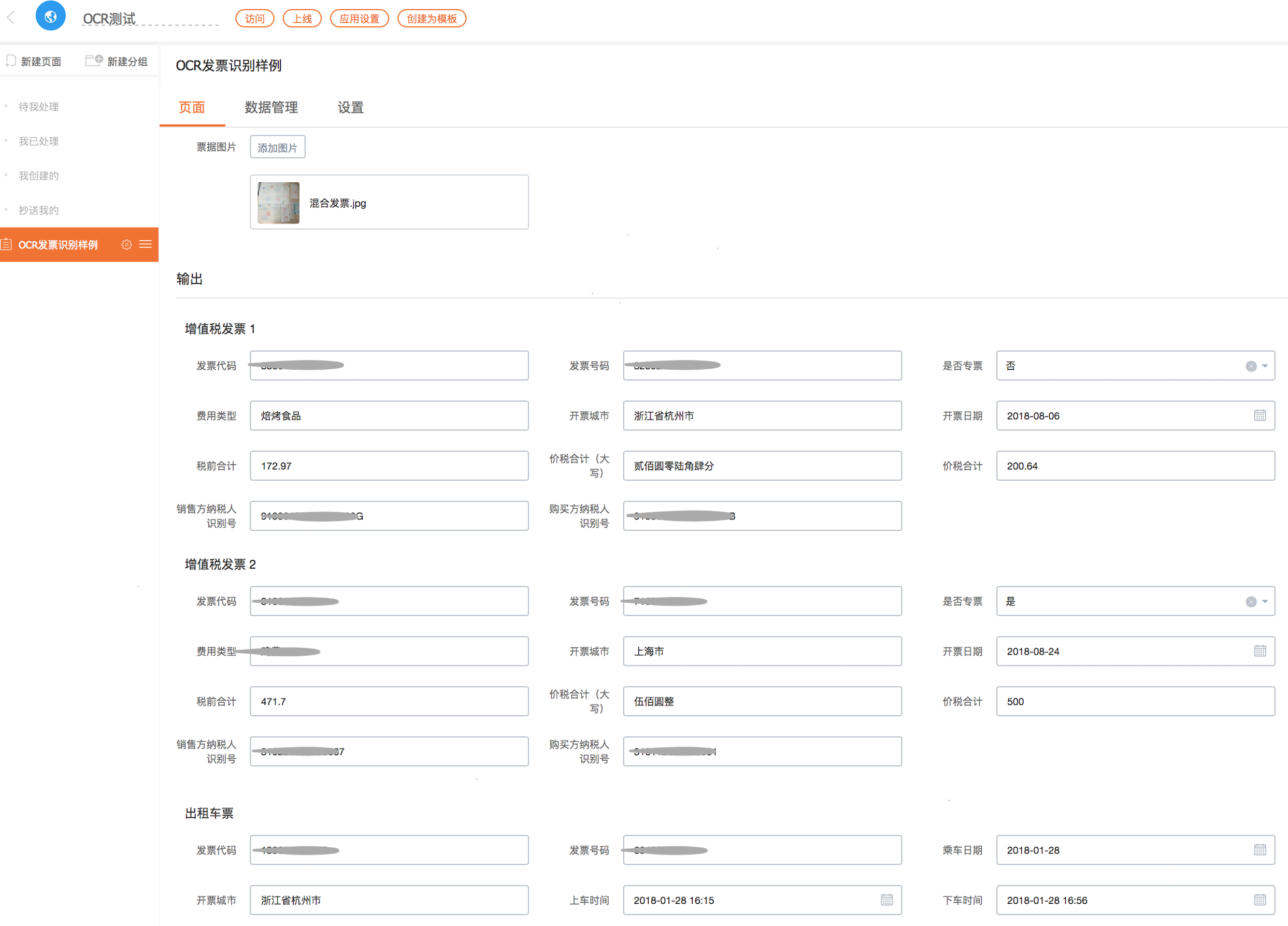
Task: Click the 费用类型 field containing 焙烤食品
Action: (x=389, y=415)
